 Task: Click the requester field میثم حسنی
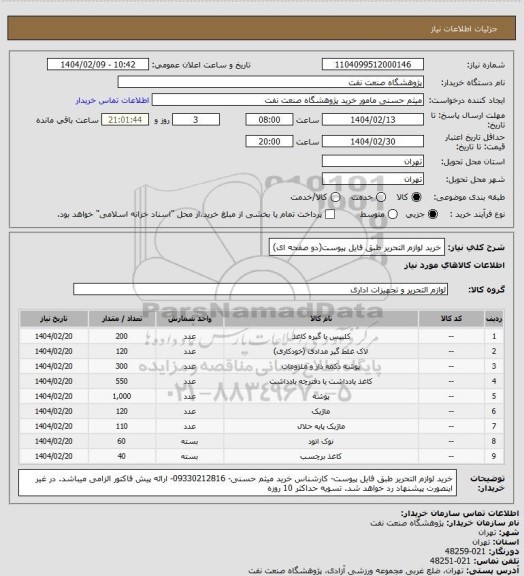point(288,100)
